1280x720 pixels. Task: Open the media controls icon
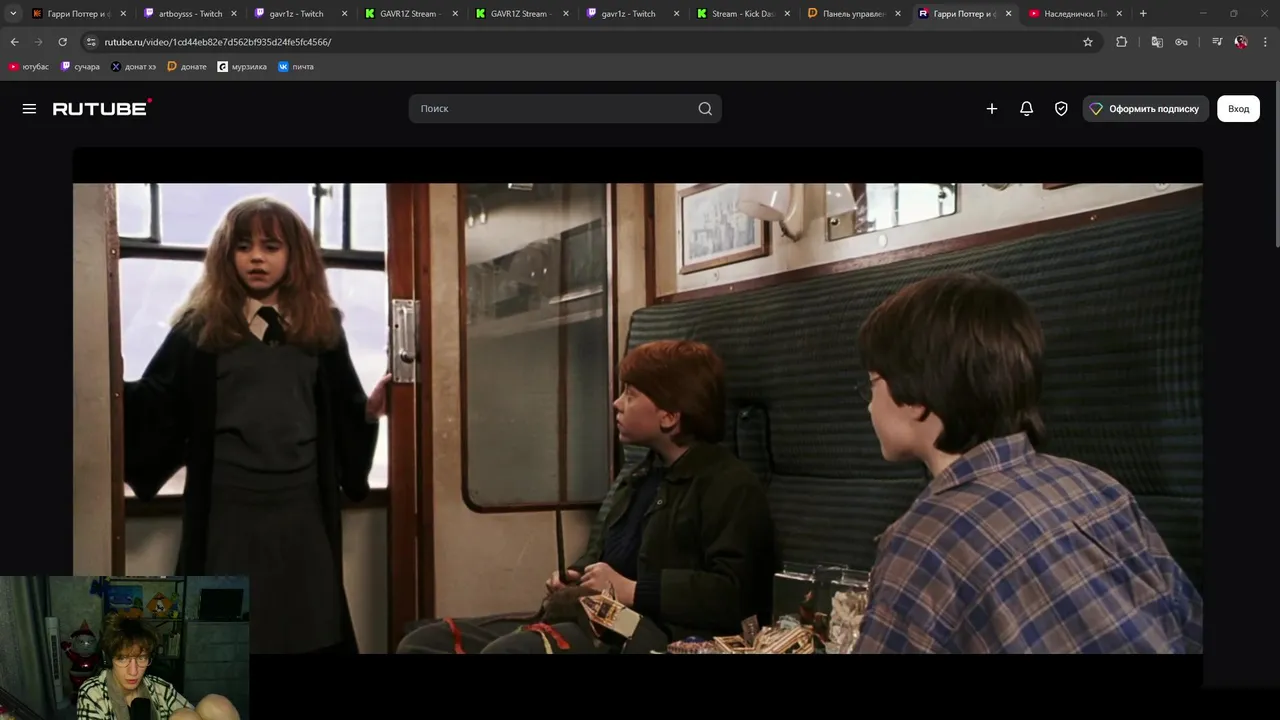click(x=1217, y=42)
